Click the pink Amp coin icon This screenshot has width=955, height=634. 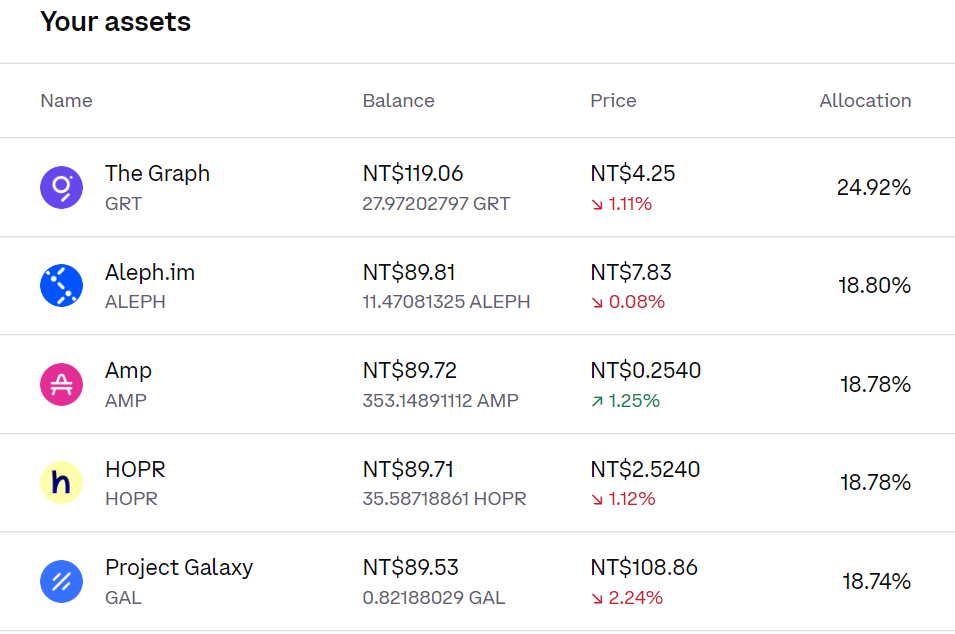[x=62, y=384]
